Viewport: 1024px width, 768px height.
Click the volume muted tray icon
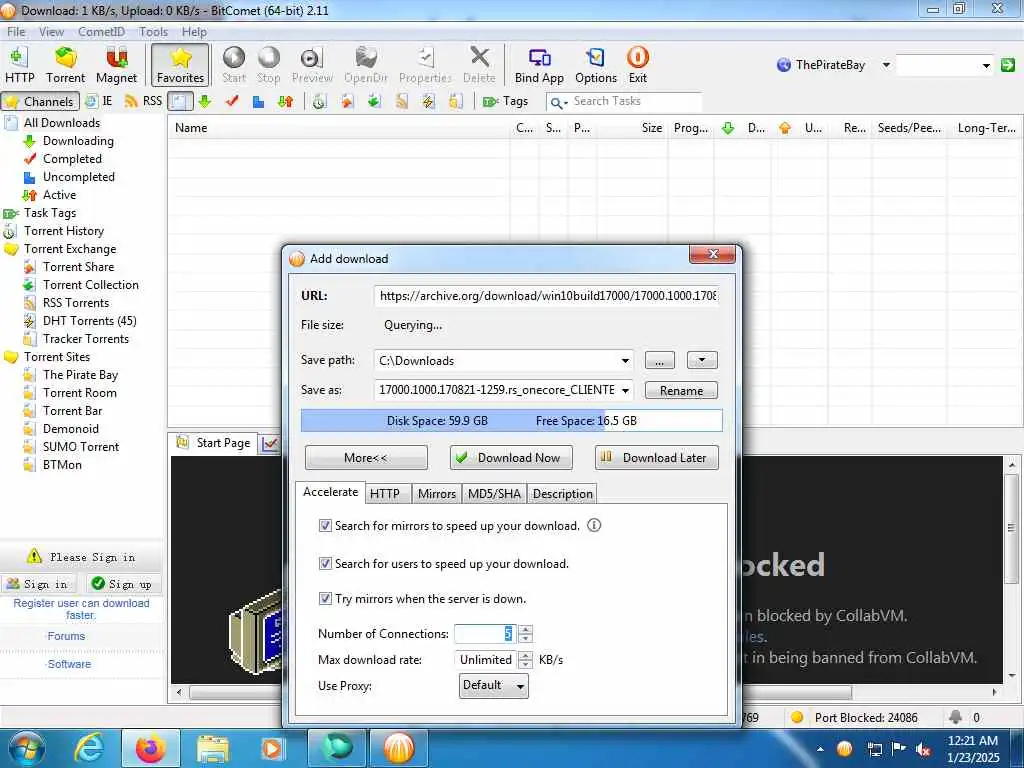[923, 749]
